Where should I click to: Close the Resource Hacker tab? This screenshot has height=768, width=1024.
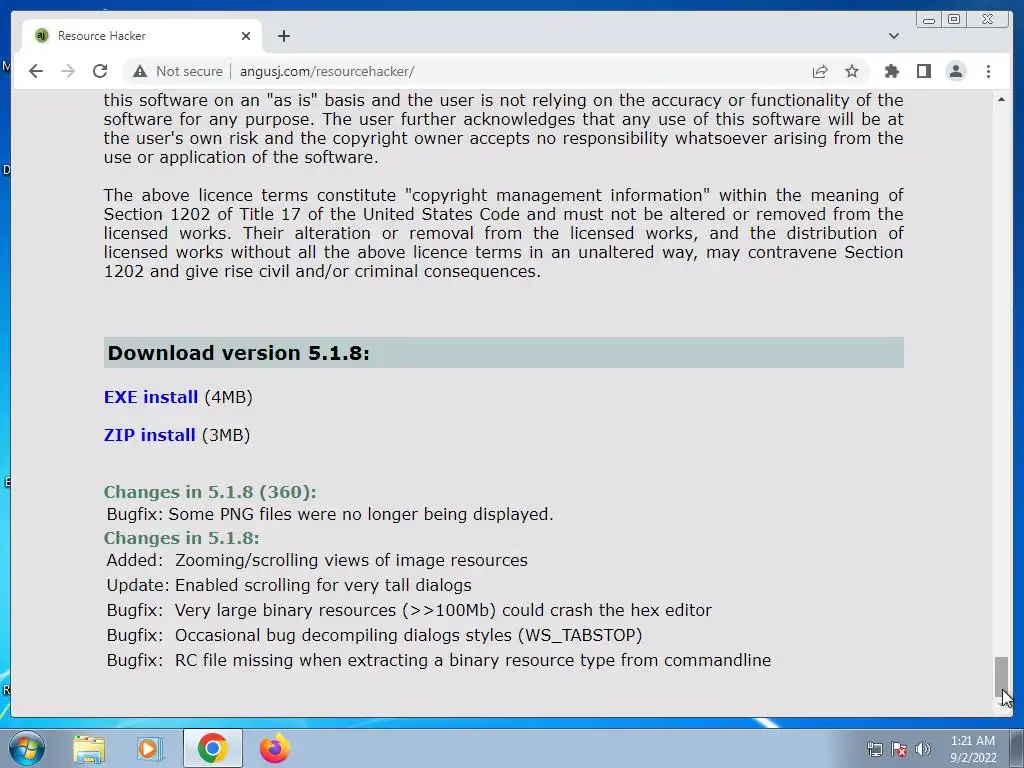pos(246,36)
